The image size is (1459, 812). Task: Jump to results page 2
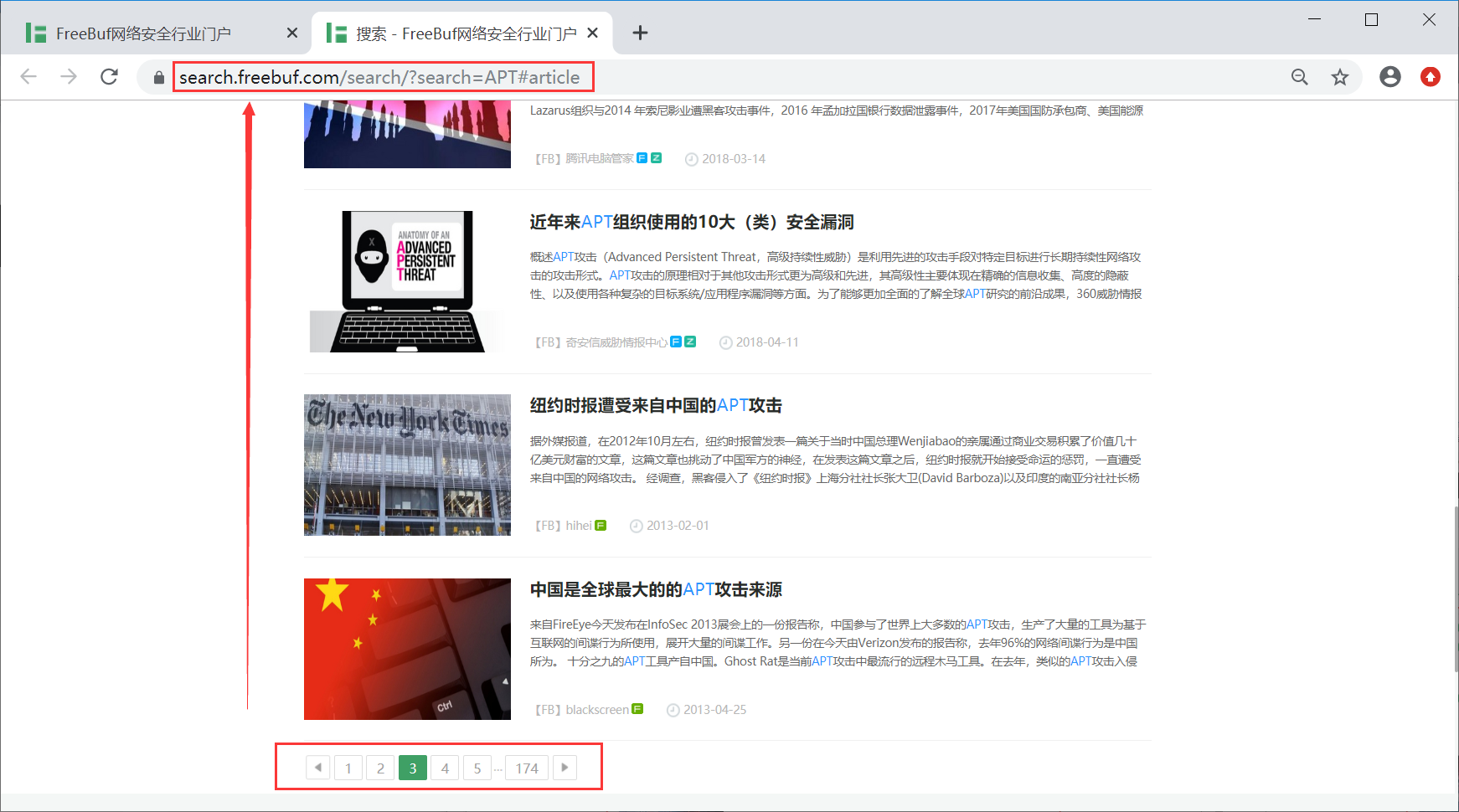380,768
